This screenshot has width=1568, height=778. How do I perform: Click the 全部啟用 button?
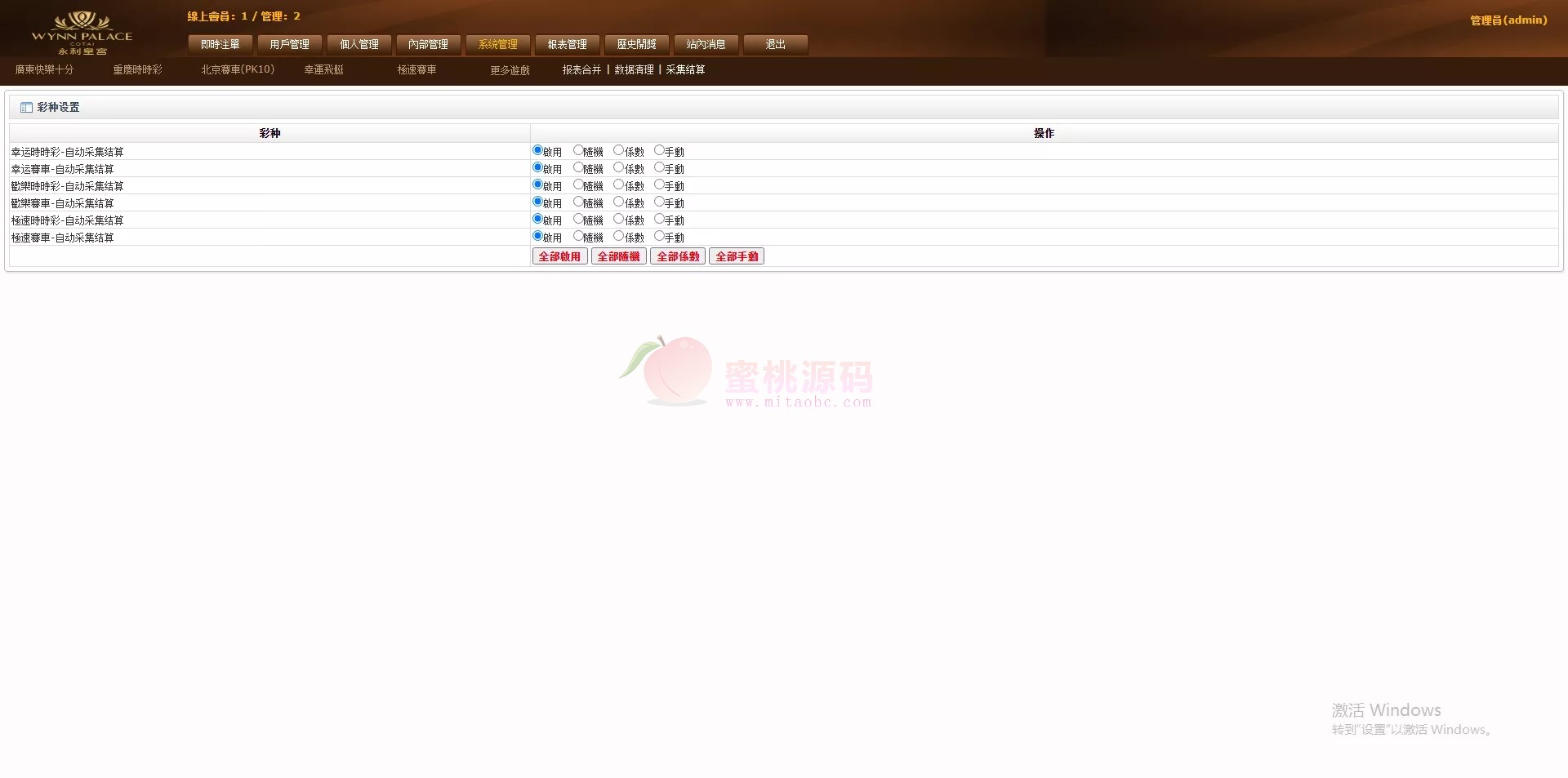pos(559,256)
